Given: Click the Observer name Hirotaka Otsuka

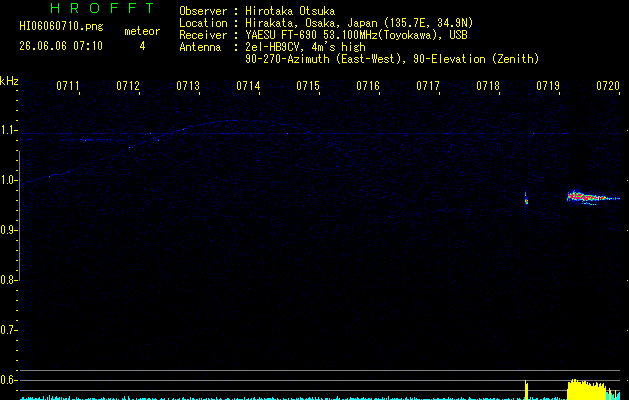Looking at the screenshot, I should pyautogui.click(x=290, y=11).
